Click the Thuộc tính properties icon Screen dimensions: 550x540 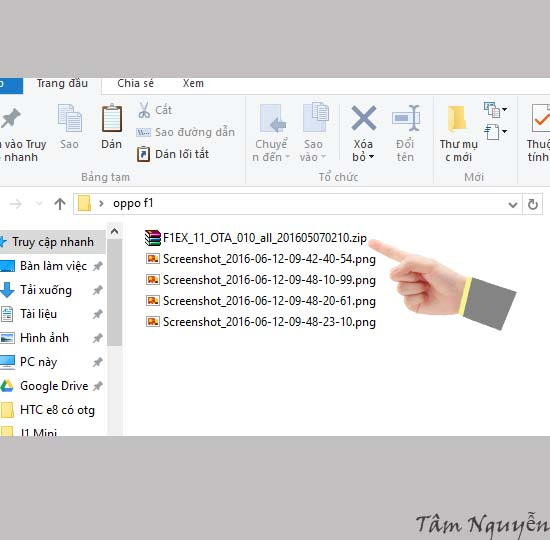(541, 119)
